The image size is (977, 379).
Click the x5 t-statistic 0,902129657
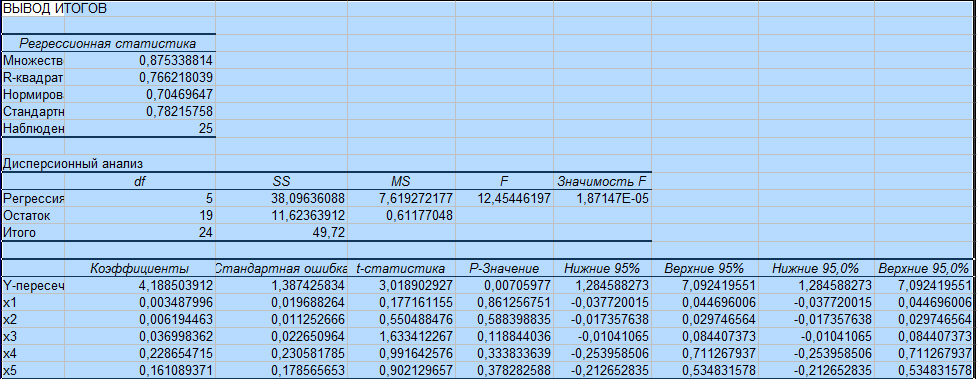point(416,371)
